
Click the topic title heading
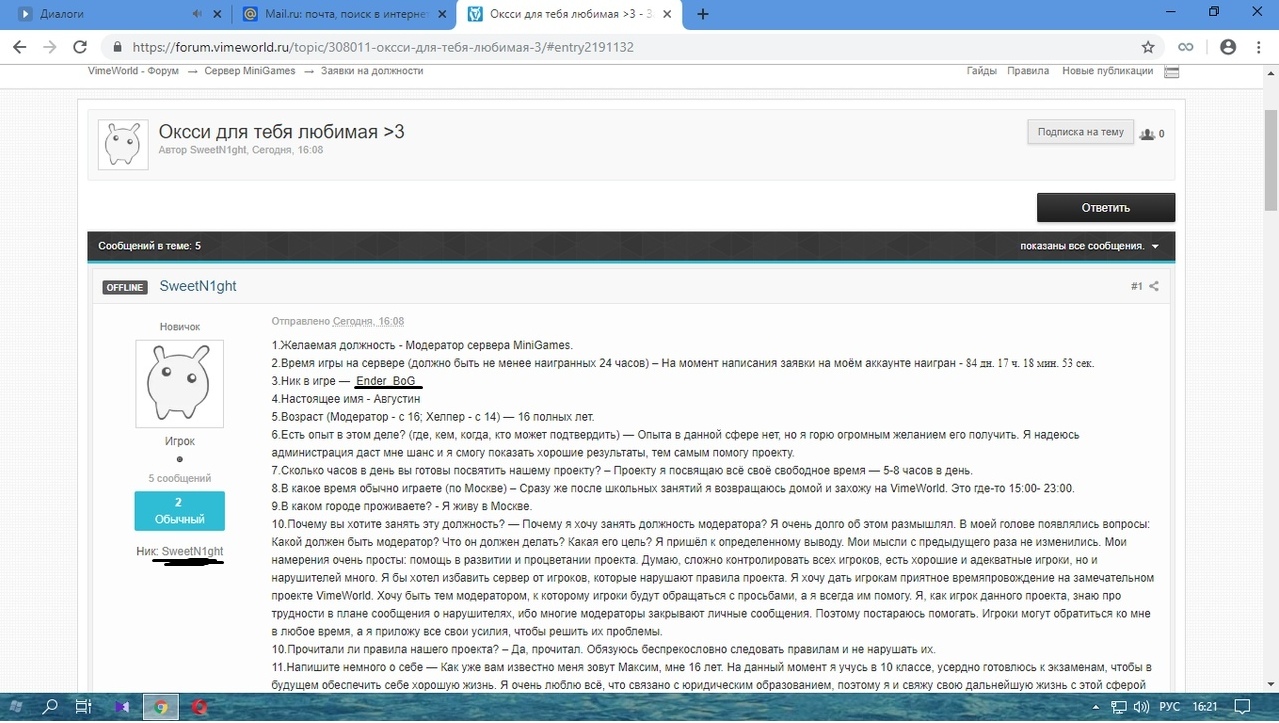[281, 132]
